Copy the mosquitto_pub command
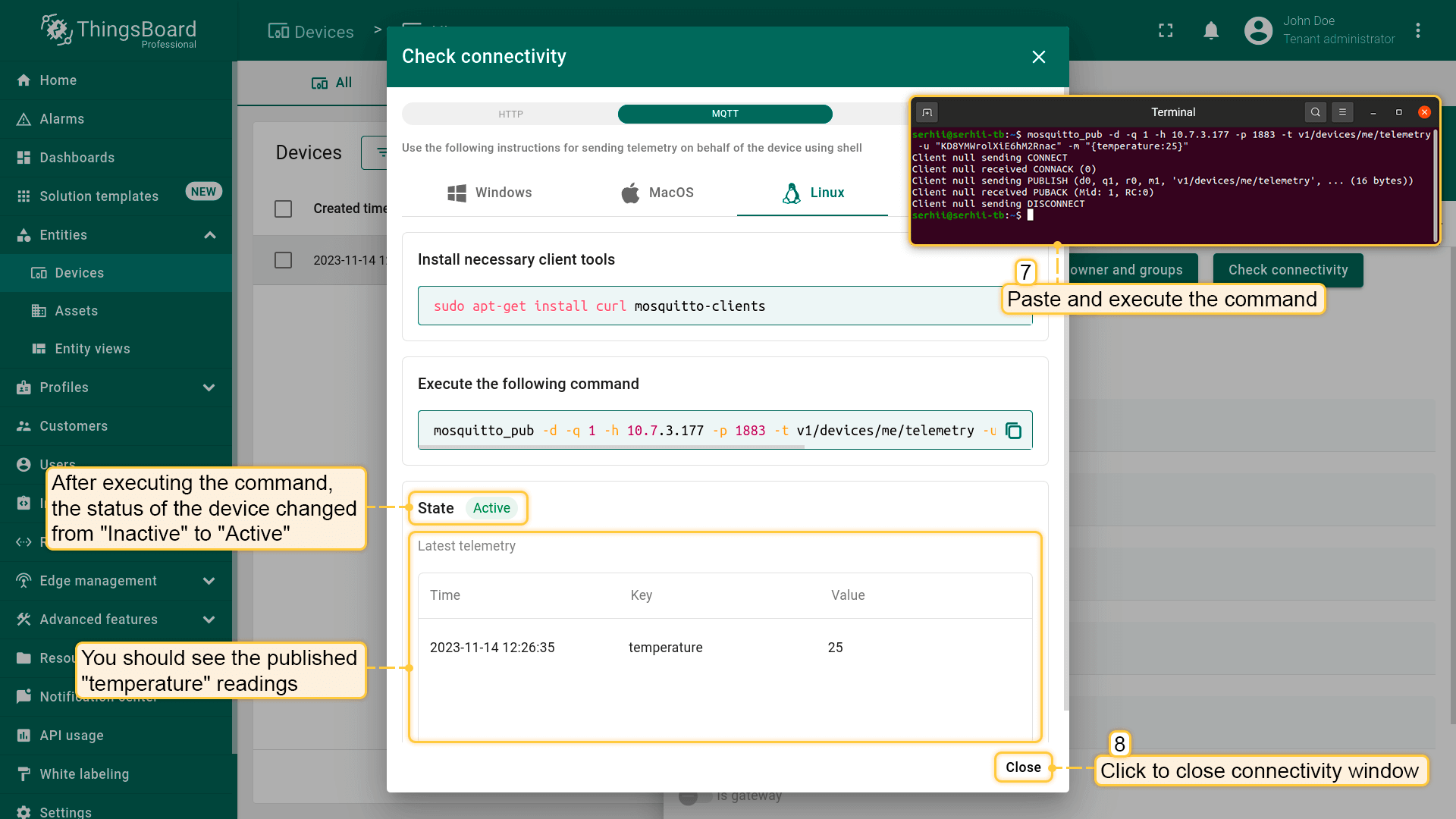The width and height of the screenshot is (1456, 819). click(1013, 431)
